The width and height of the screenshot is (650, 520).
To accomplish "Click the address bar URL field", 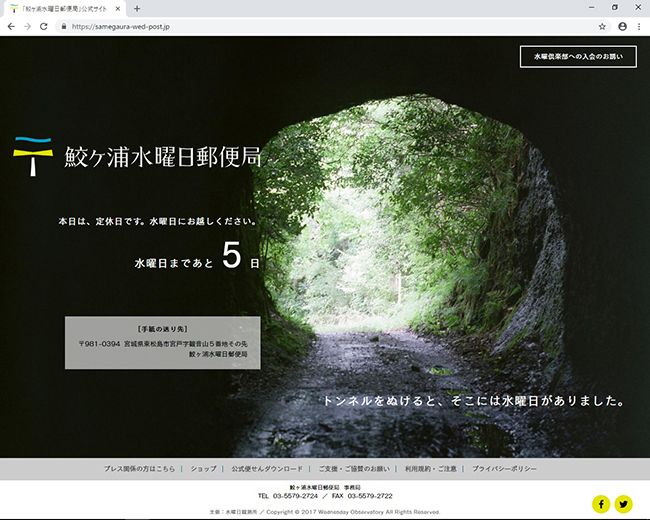I will (300, 26).
